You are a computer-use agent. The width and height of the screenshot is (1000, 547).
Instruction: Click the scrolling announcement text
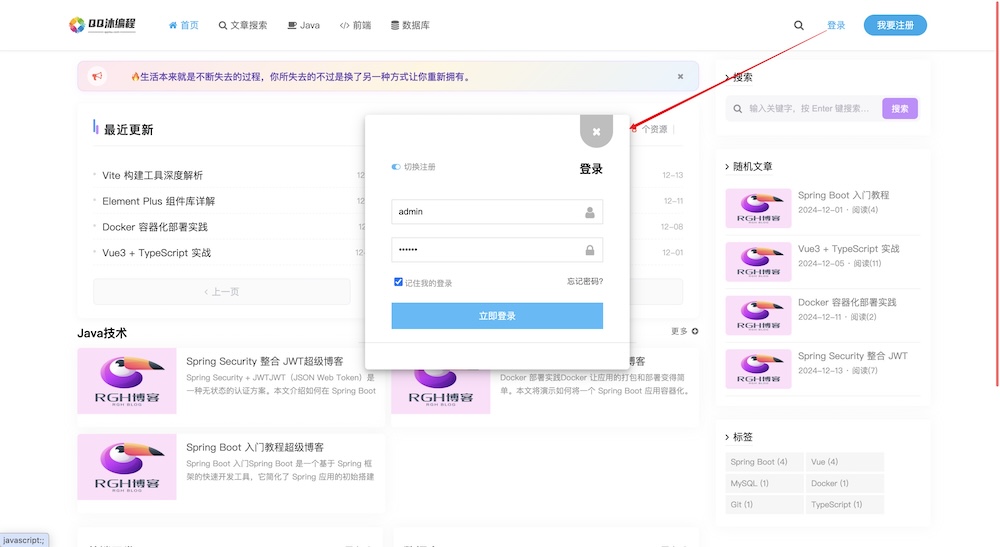coord(301,77)
